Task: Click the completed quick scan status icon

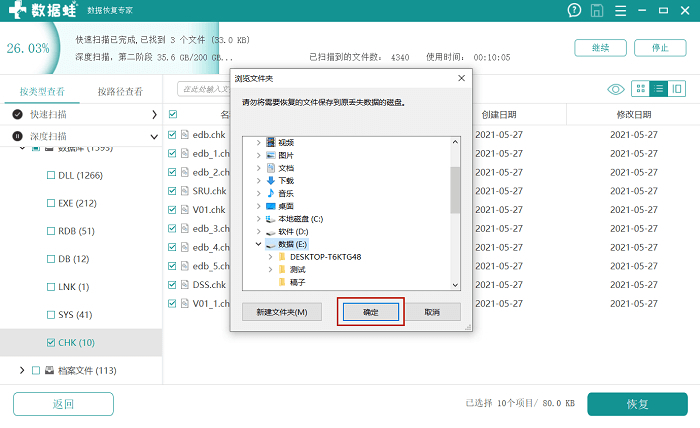Action: [x=17, y=114]
